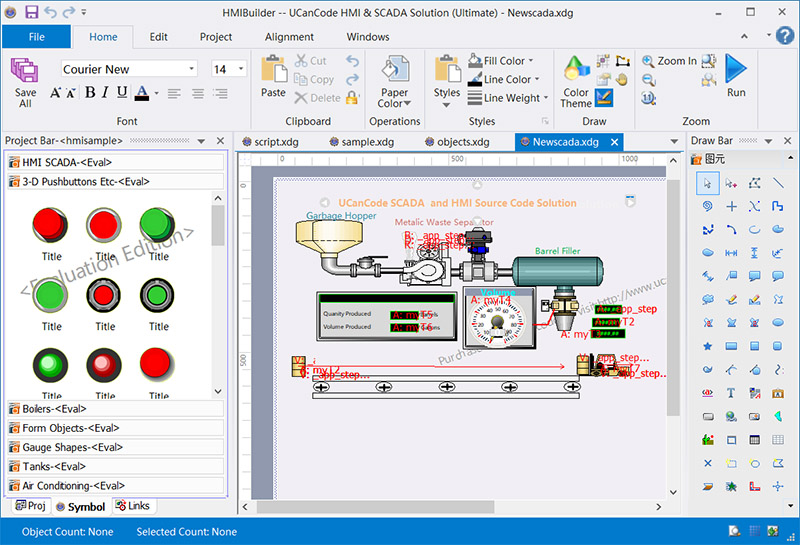The image size is (800, 545).
Task: Toggle center text alignment button
Action: point(197,93)
